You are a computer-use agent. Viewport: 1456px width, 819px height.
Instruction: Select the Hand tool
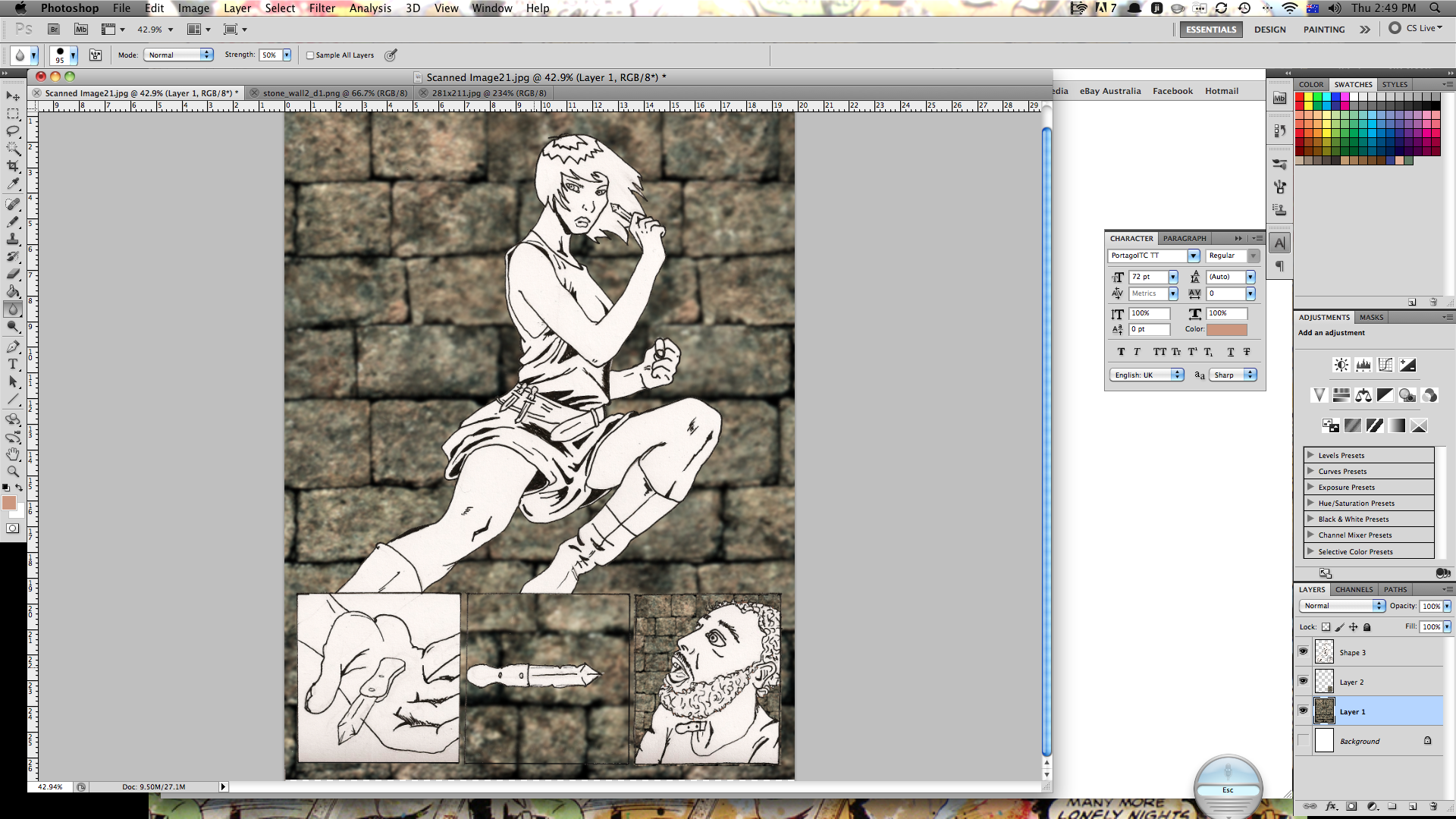pos(13,454)
